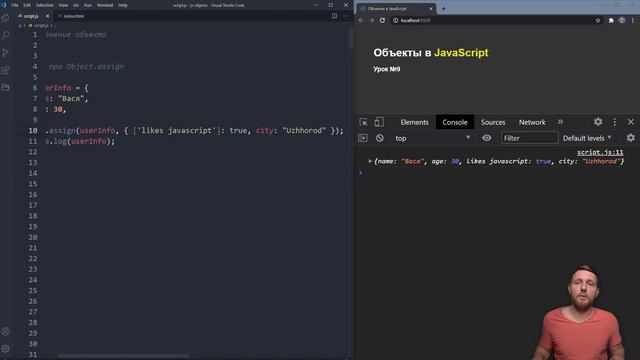Click the script.js breadcrumb above editor

40,25
